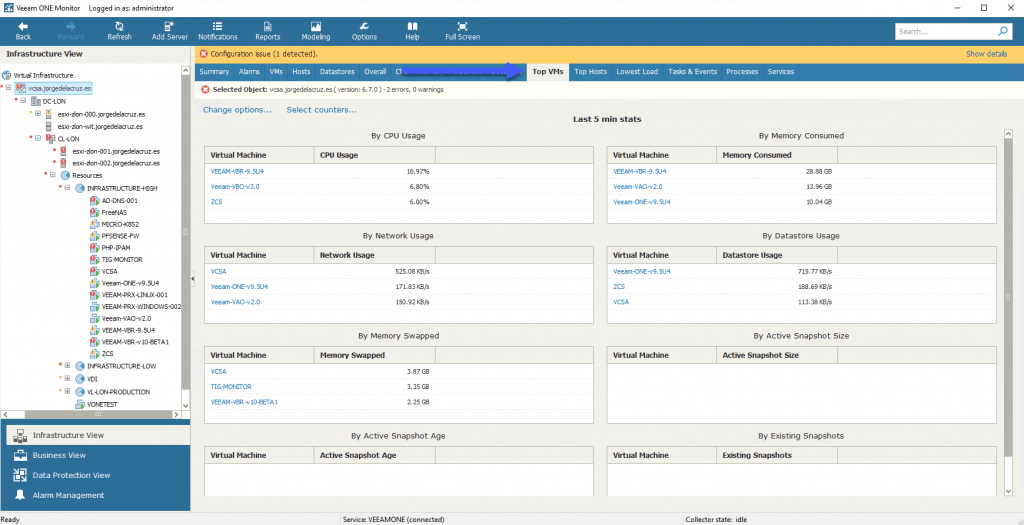Viewport: 1024px width, 525px height.
Task: Click the Data Protection View icon
Action: [20, 475]
